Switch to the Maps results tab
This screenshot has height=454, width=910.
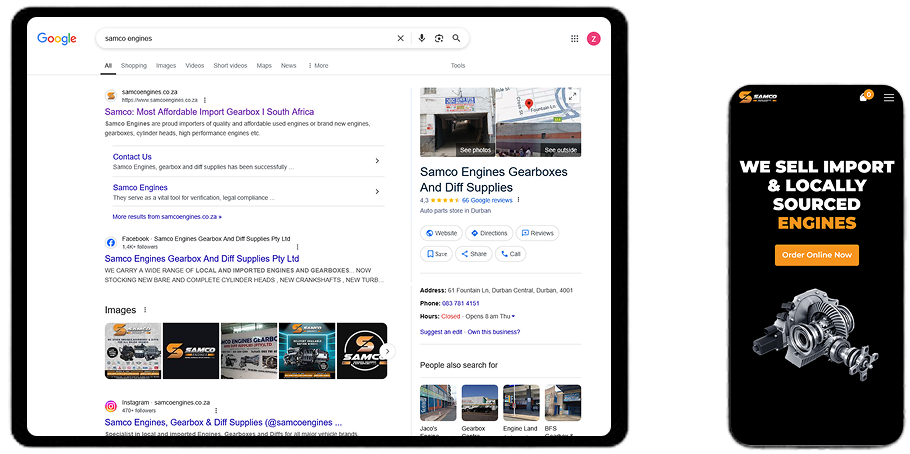(x=264, y=66)
